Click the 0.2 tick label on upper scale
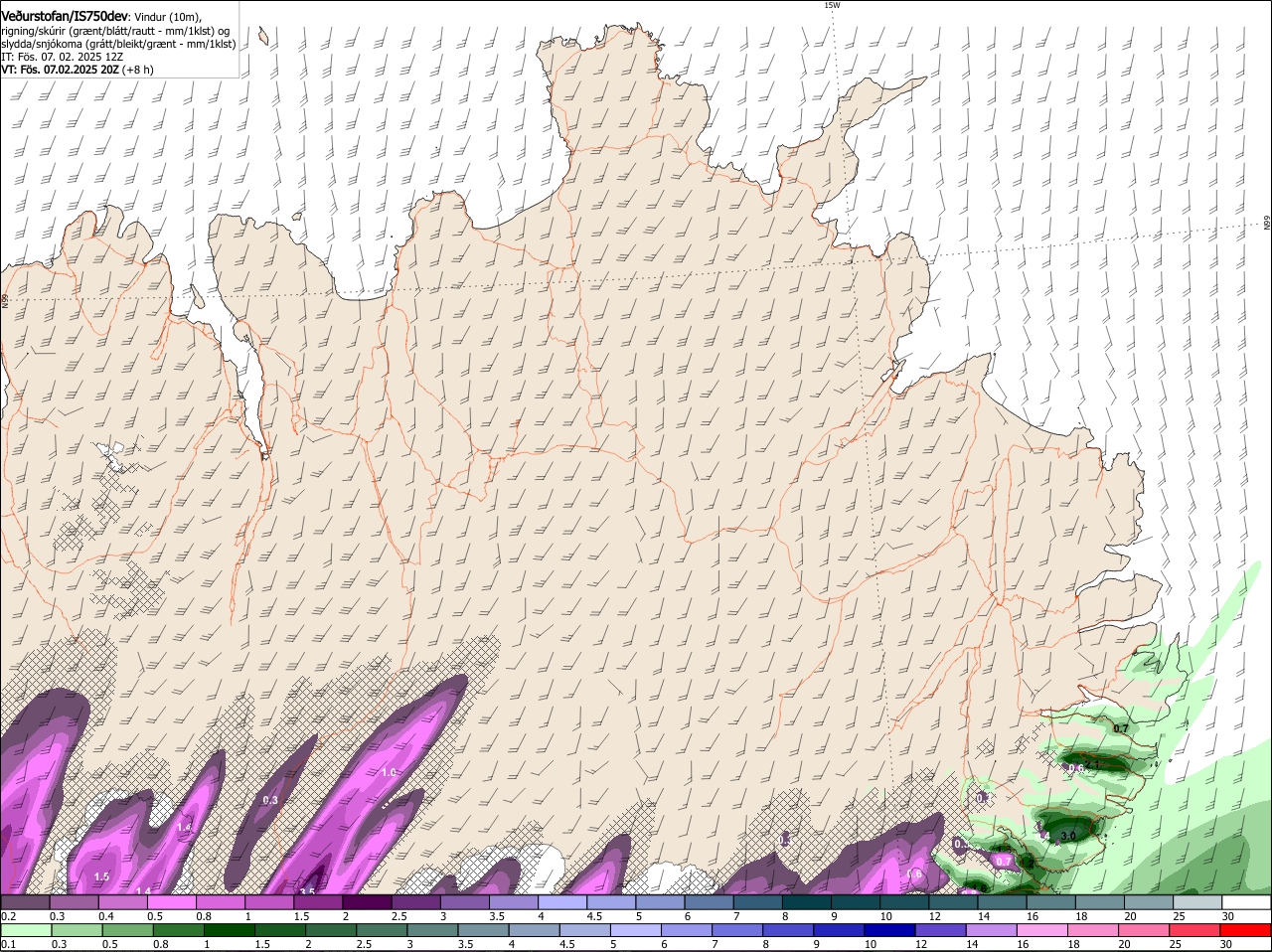Screen dimensions: 1272x952 click(8, 916)
